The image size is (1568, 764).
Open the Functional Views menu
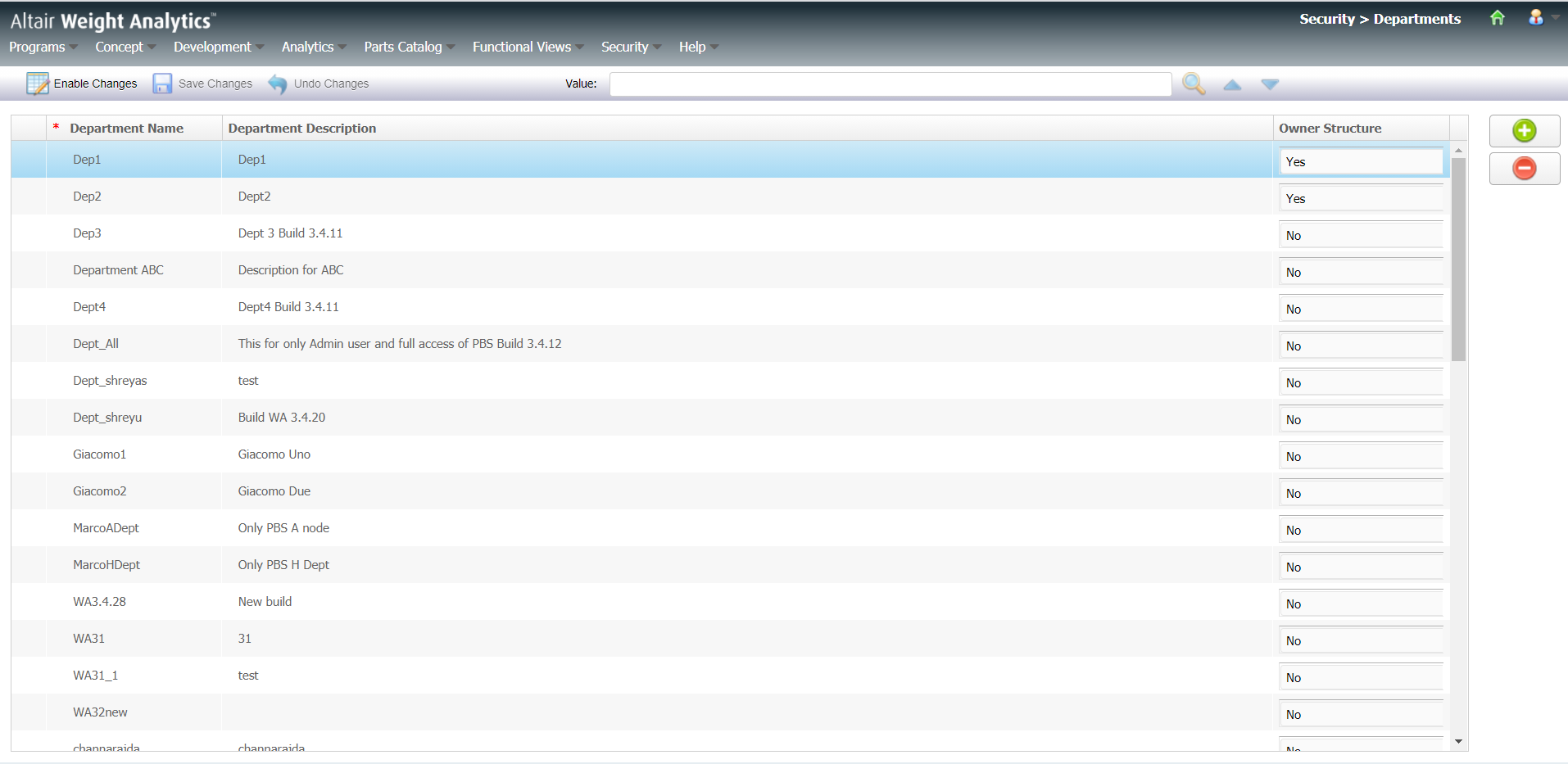pos(528,47)
